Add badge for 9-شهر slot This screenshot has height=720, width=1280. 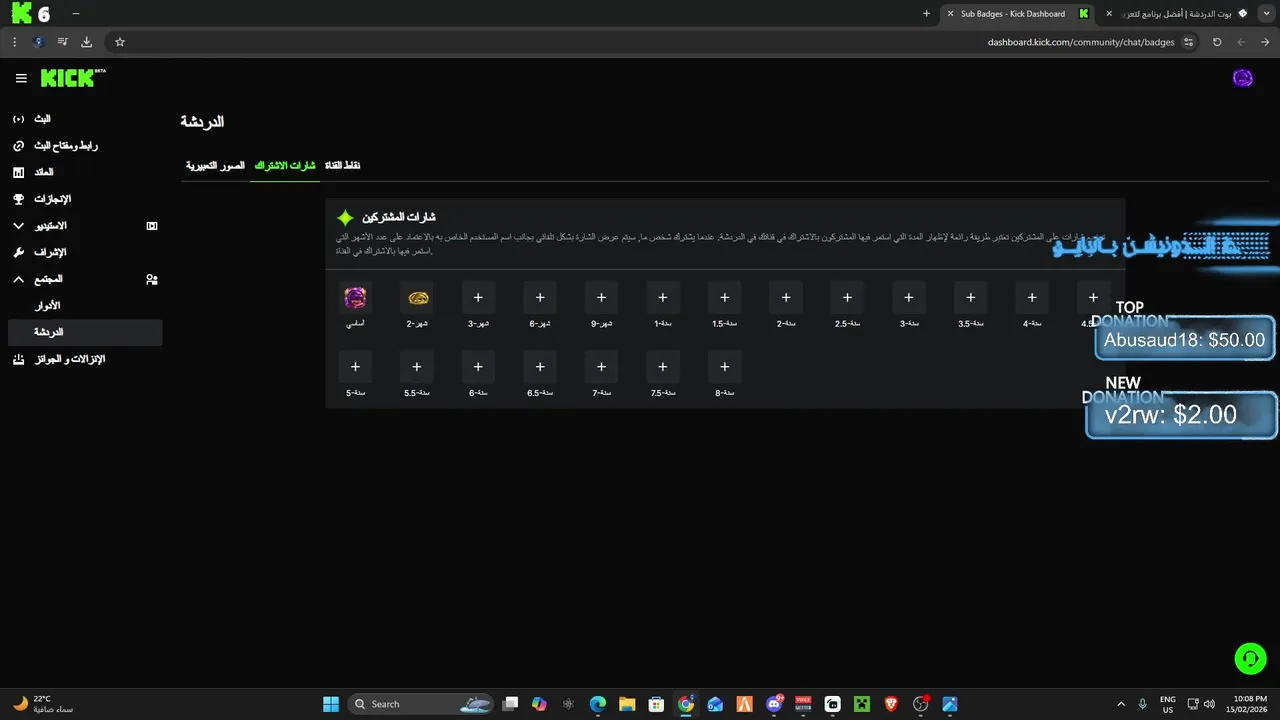(x=601, y=298)
